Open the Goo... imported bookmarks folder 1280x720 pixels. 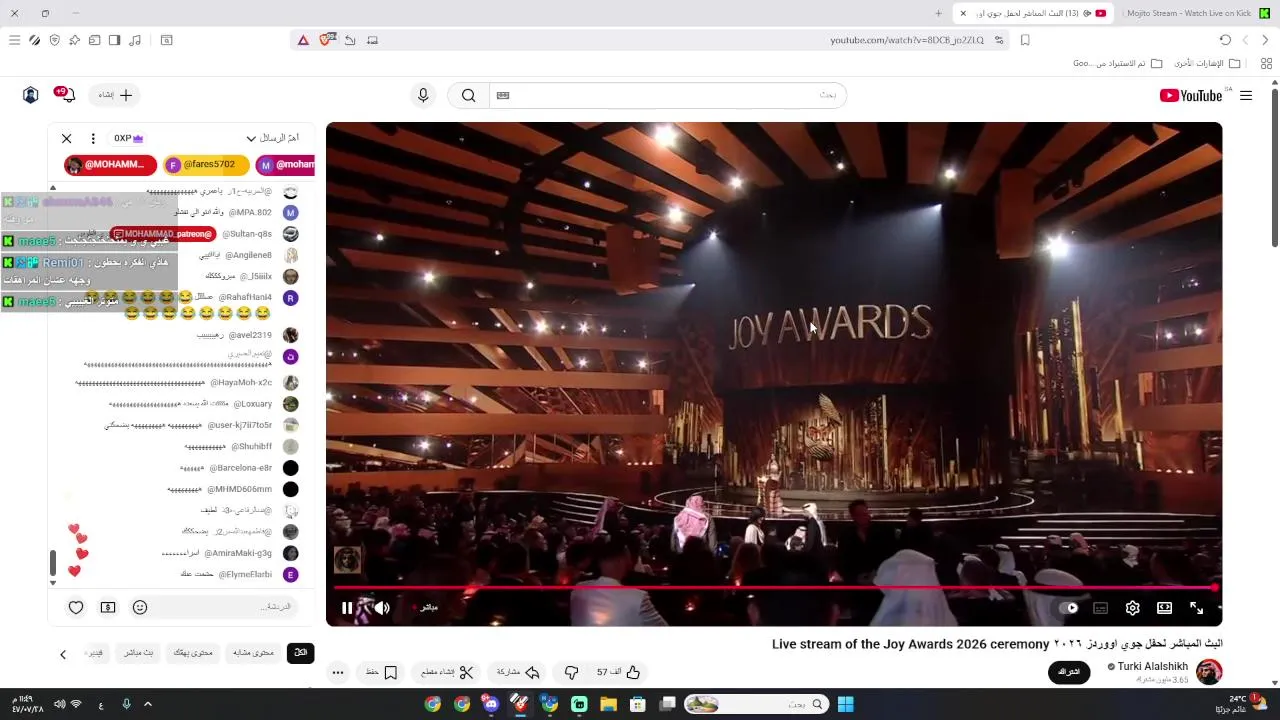pyautogui.click(x=1117, y=63)
